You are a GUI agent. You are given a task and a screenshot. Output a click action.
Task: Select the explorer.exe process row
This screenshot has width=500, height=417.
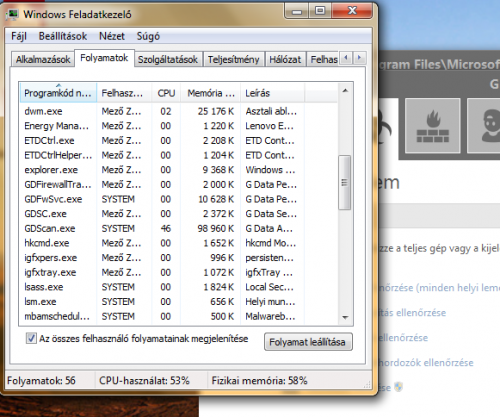coord(178,170)
